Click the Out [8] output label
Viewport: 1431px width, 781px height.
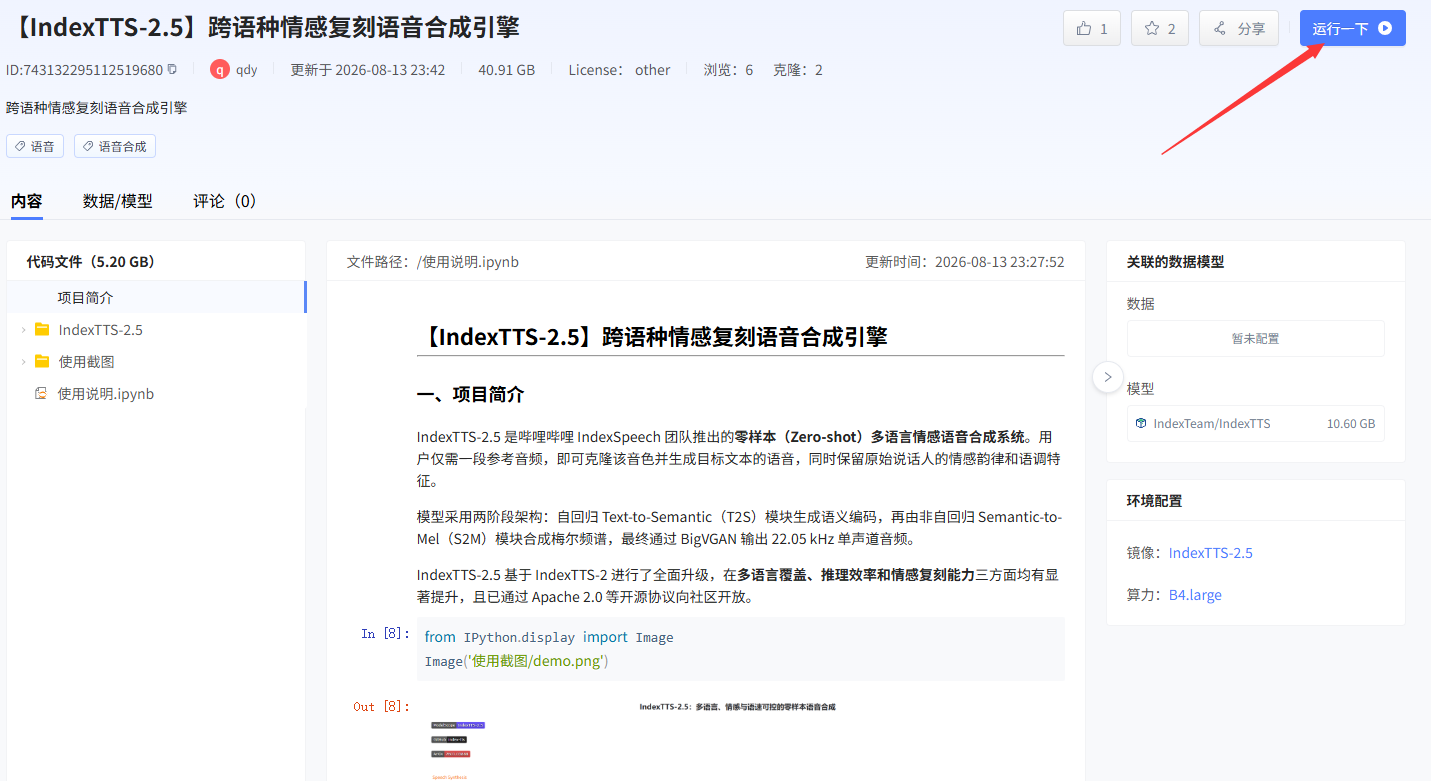point(381,707)
